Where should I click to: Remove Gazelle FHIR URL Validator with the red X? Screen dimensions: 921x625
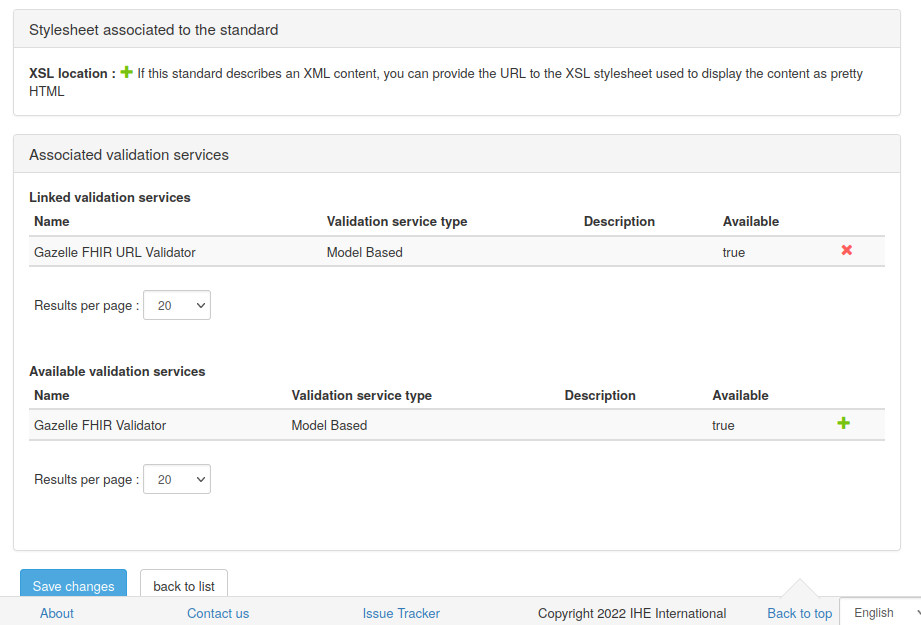[x=846, y=251]
